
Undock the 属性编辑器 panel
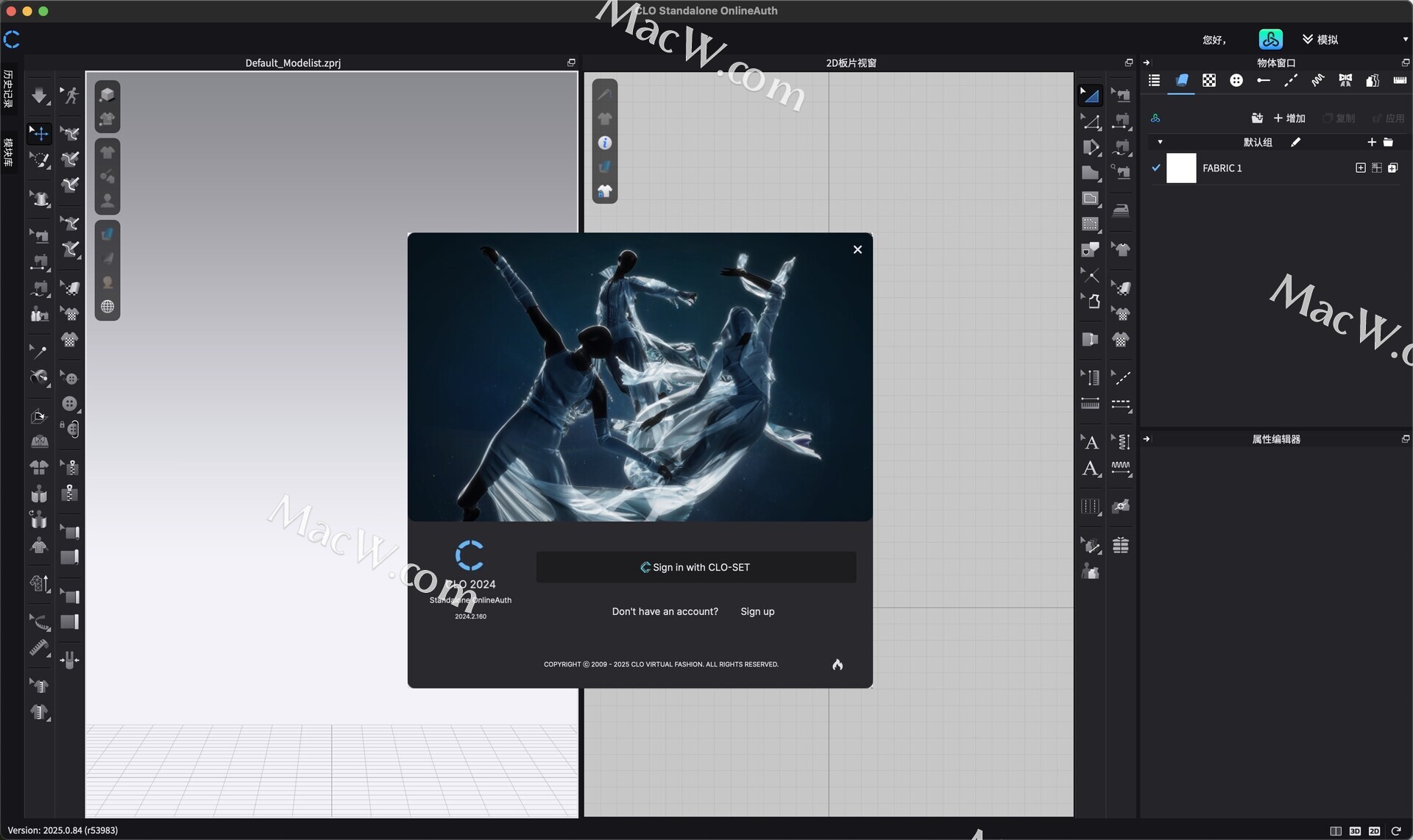pos(1405,439)
